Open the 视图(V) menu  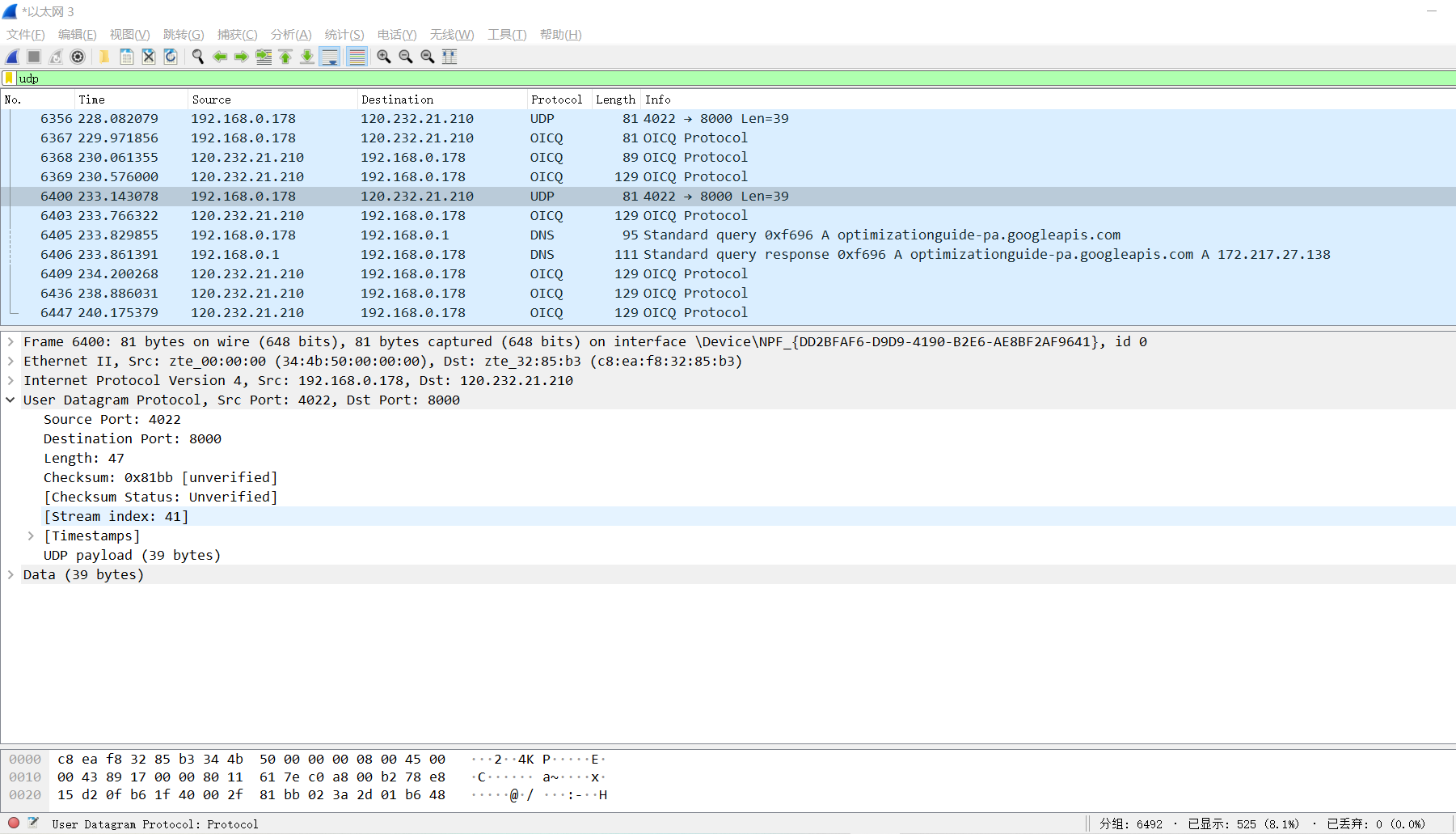point(130,35)
